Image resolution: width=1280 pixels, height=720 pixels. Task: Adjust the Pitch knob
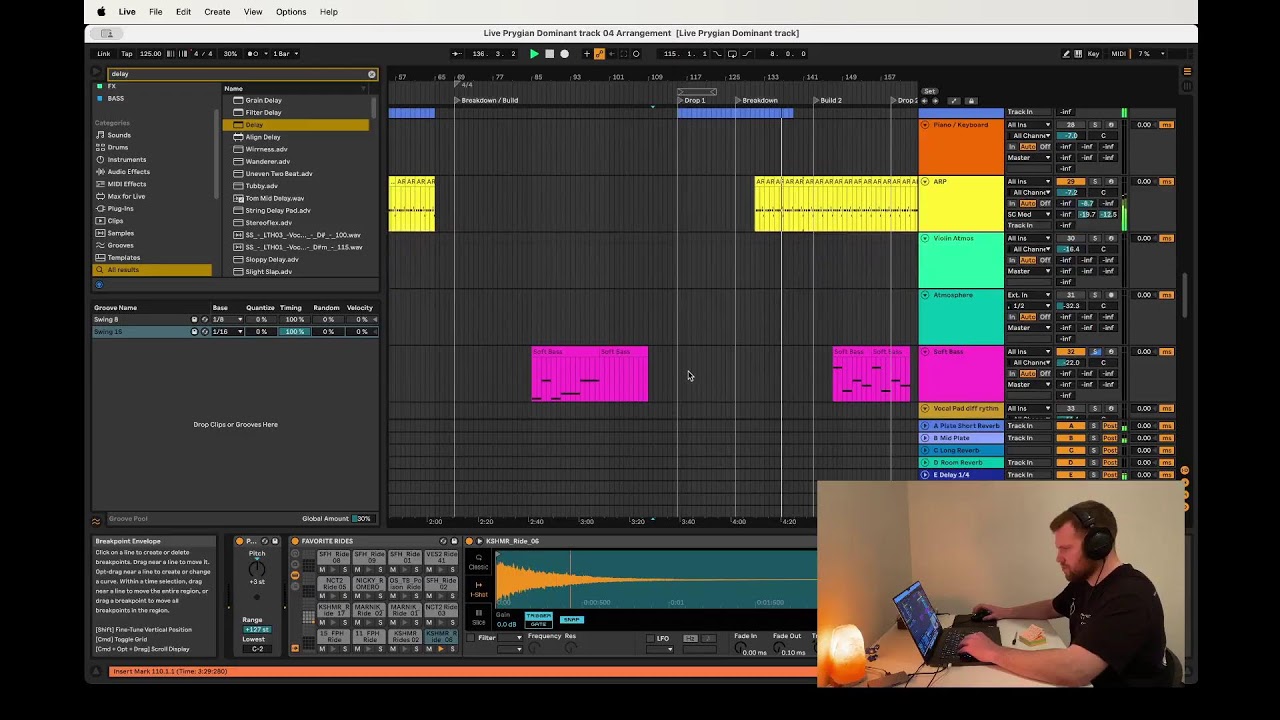[x=257, y=568]
